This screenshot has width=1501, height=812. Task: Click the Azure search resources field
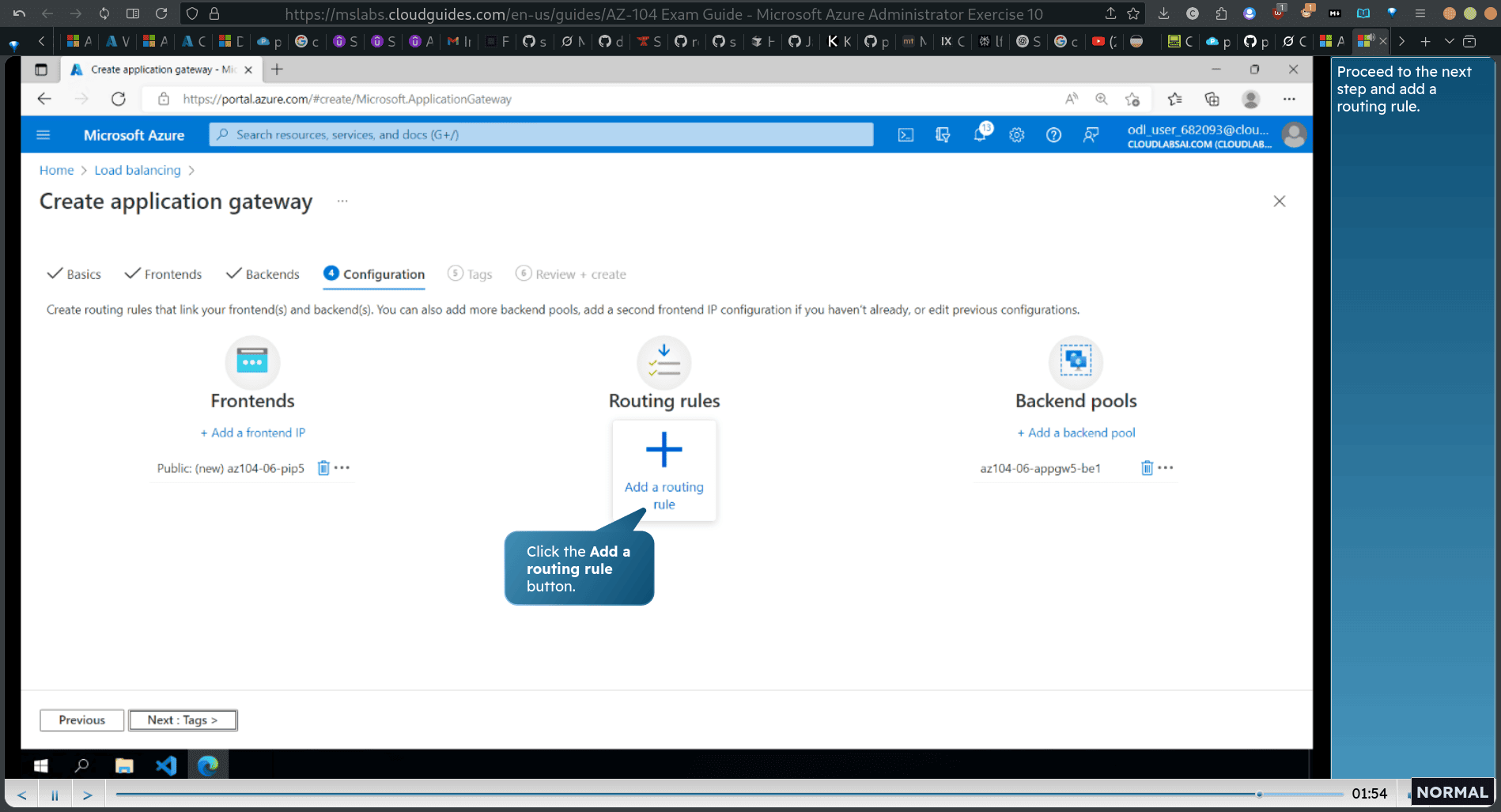[541, 135]
